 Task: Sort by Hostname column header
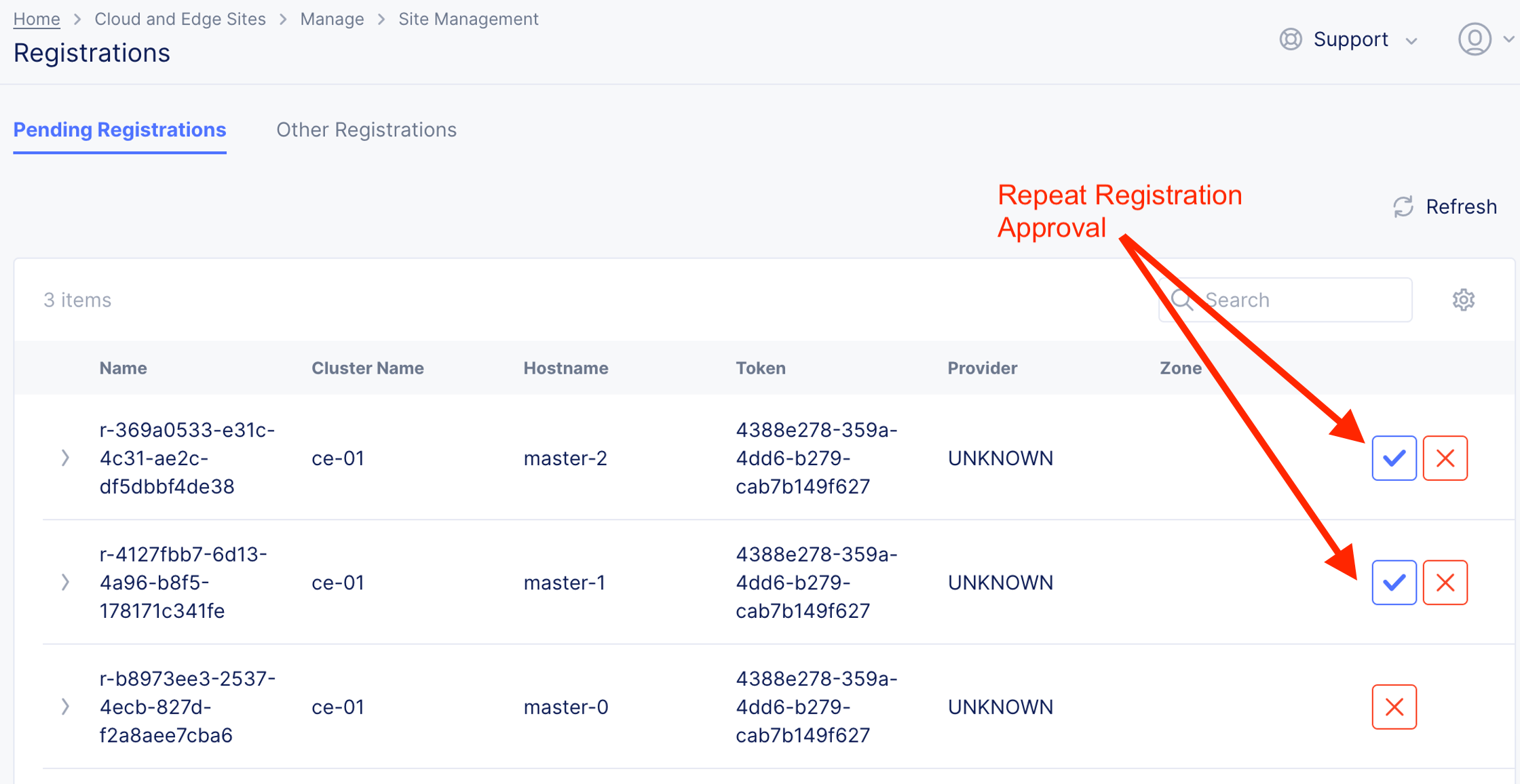point(565,368)
